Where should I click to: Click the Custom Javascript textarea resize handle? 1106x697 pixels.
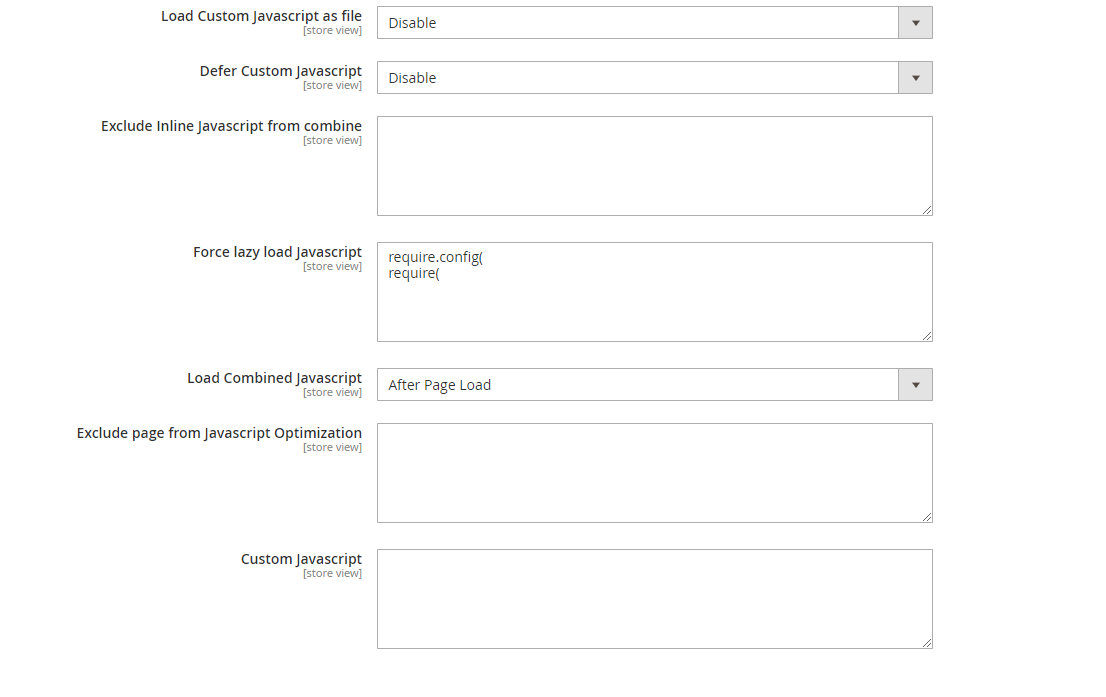[x=927, y=643]
